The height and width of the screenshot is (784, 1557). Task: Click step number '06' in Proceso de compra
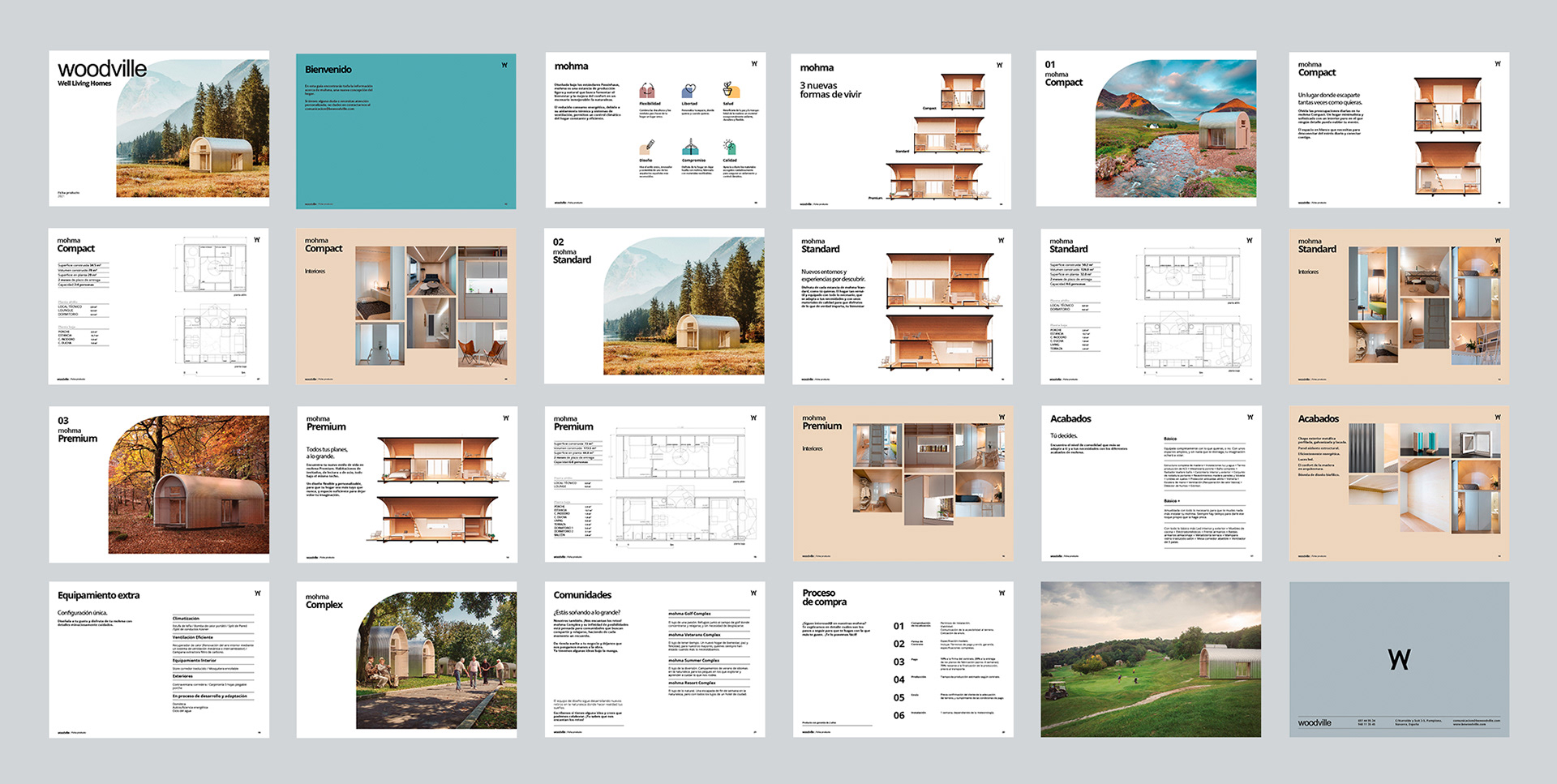[x=899, y=716]
